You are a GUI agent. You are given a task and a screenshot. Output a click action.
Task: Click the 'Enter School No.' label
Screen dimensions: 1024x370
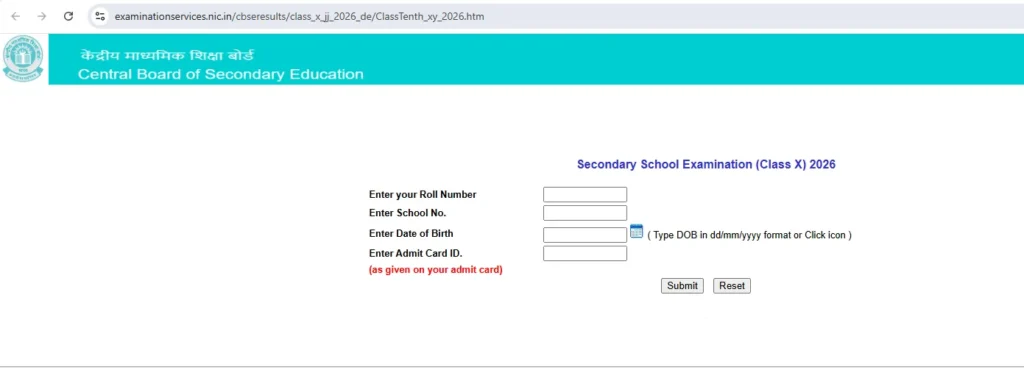point(408,213)
